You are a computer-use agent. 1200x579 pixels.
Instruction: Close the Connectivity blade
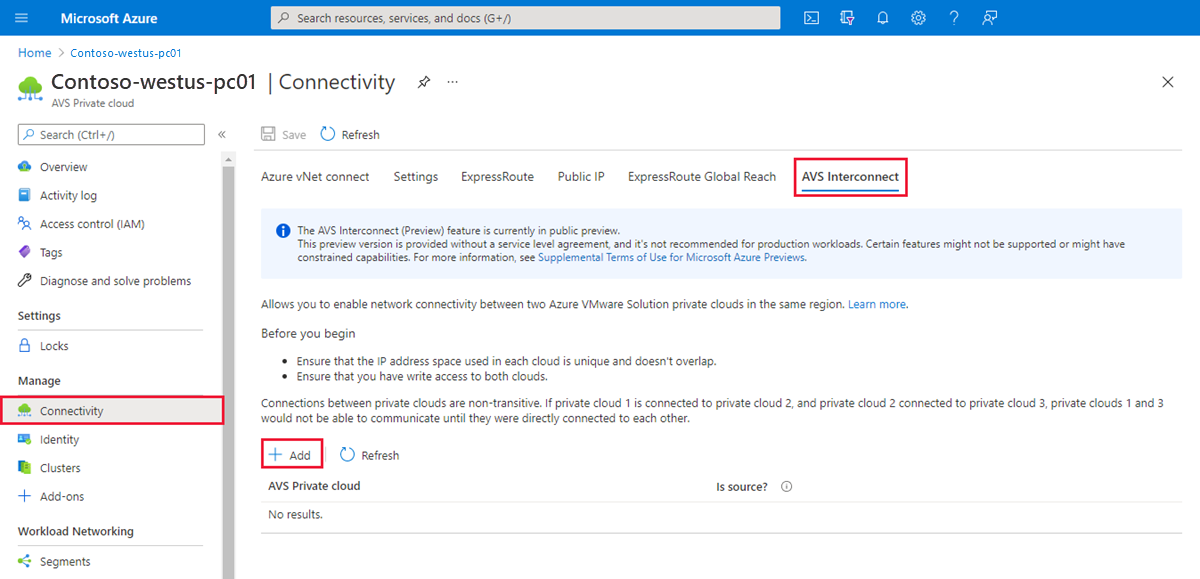click(1167, 82)
